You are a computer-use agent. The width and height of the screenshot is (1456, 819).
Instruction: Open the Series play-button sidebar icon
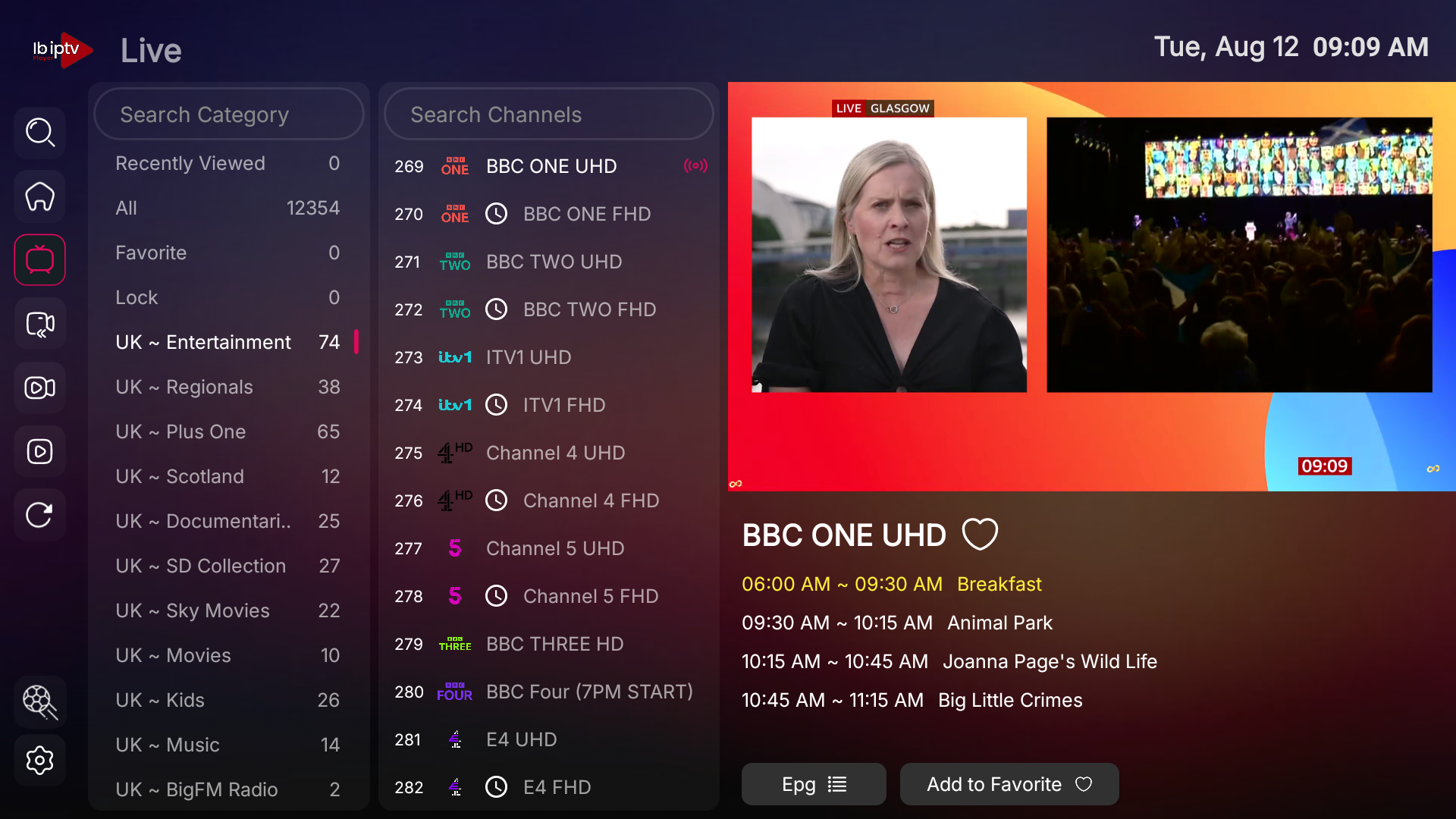tap(39, 451)
